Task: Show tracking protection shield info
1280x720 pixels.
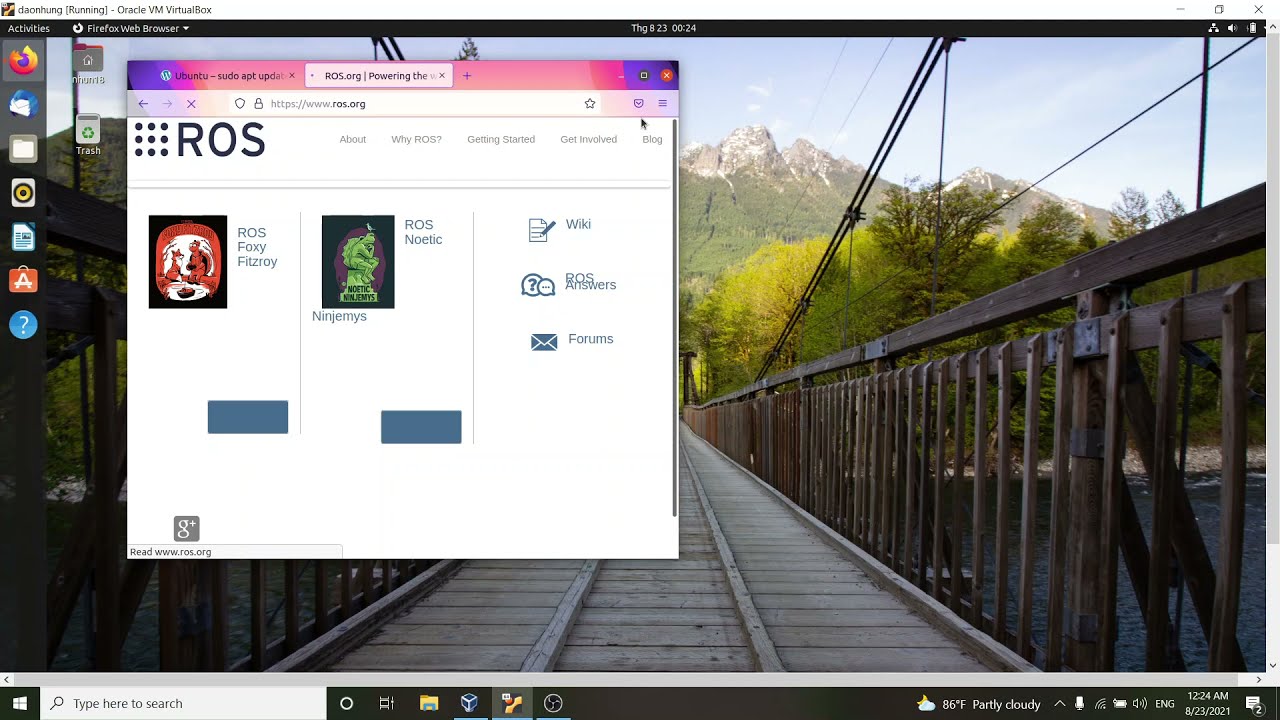Action: pos(240,103)
